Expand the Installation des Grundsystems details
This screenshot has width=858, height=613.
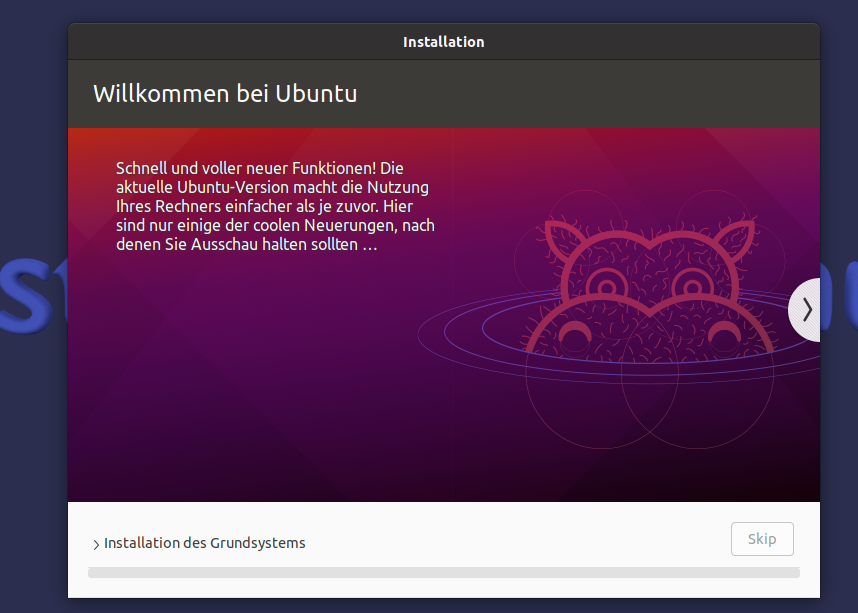pos(96,544)
